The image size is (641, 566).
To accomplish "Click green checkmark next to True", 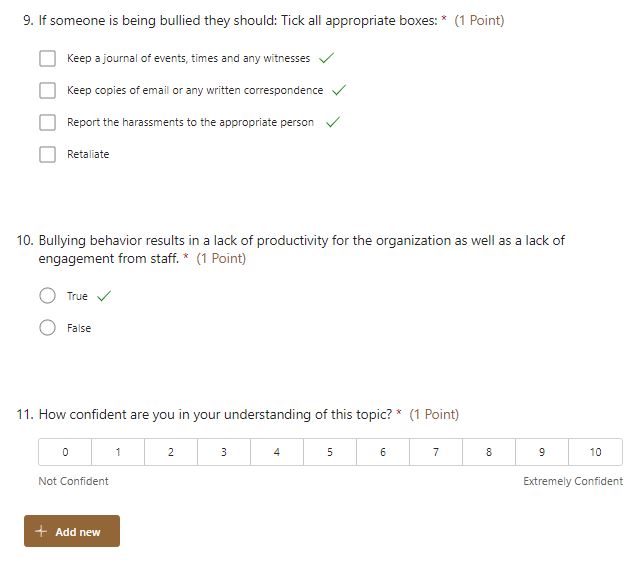I will click(104, 295).
